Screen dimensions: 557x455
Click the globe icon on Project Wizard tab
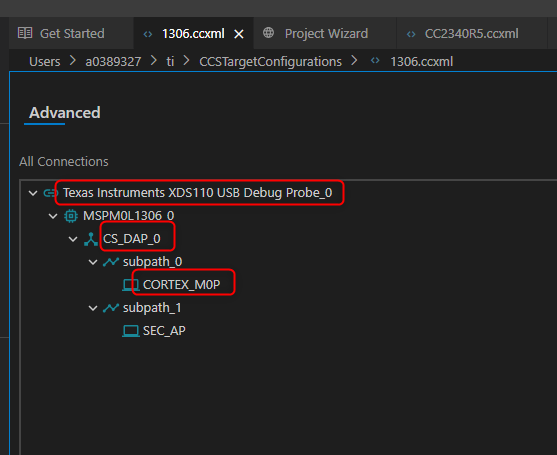269,33
